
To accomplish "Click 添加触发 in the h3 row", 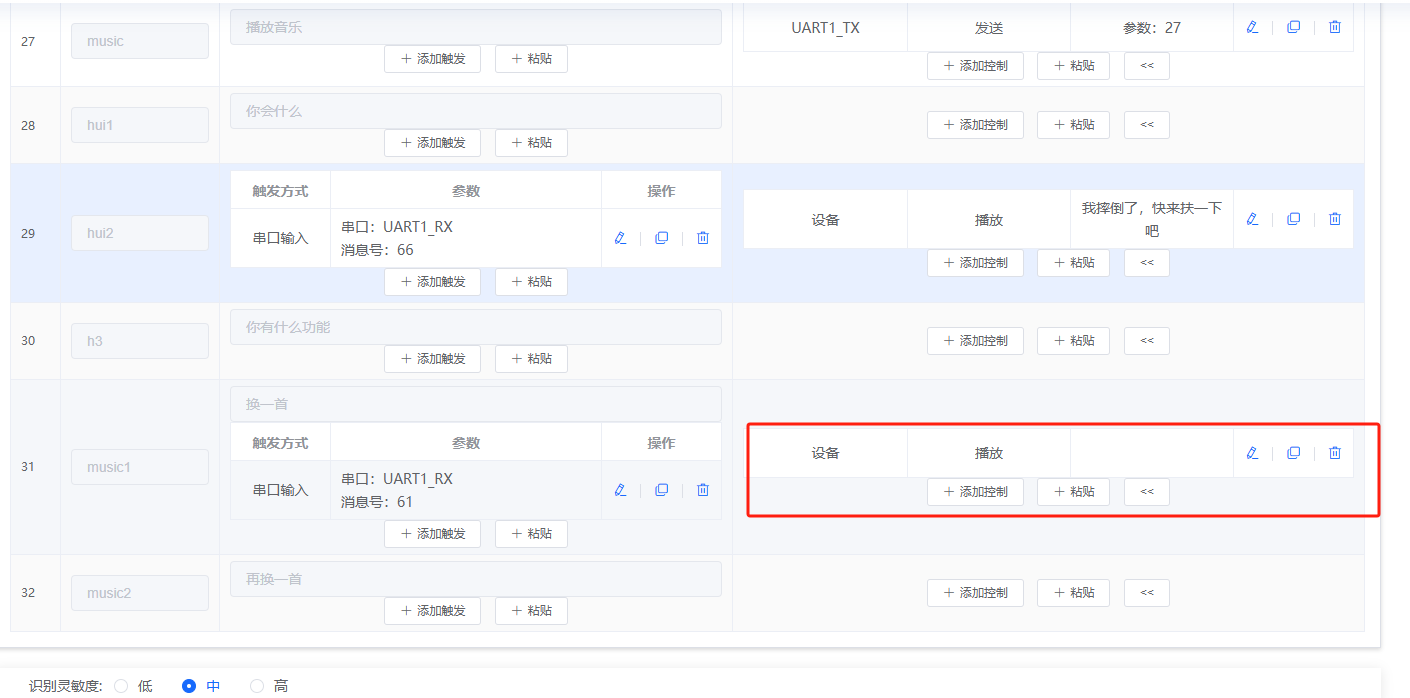I will click(432, 359).
